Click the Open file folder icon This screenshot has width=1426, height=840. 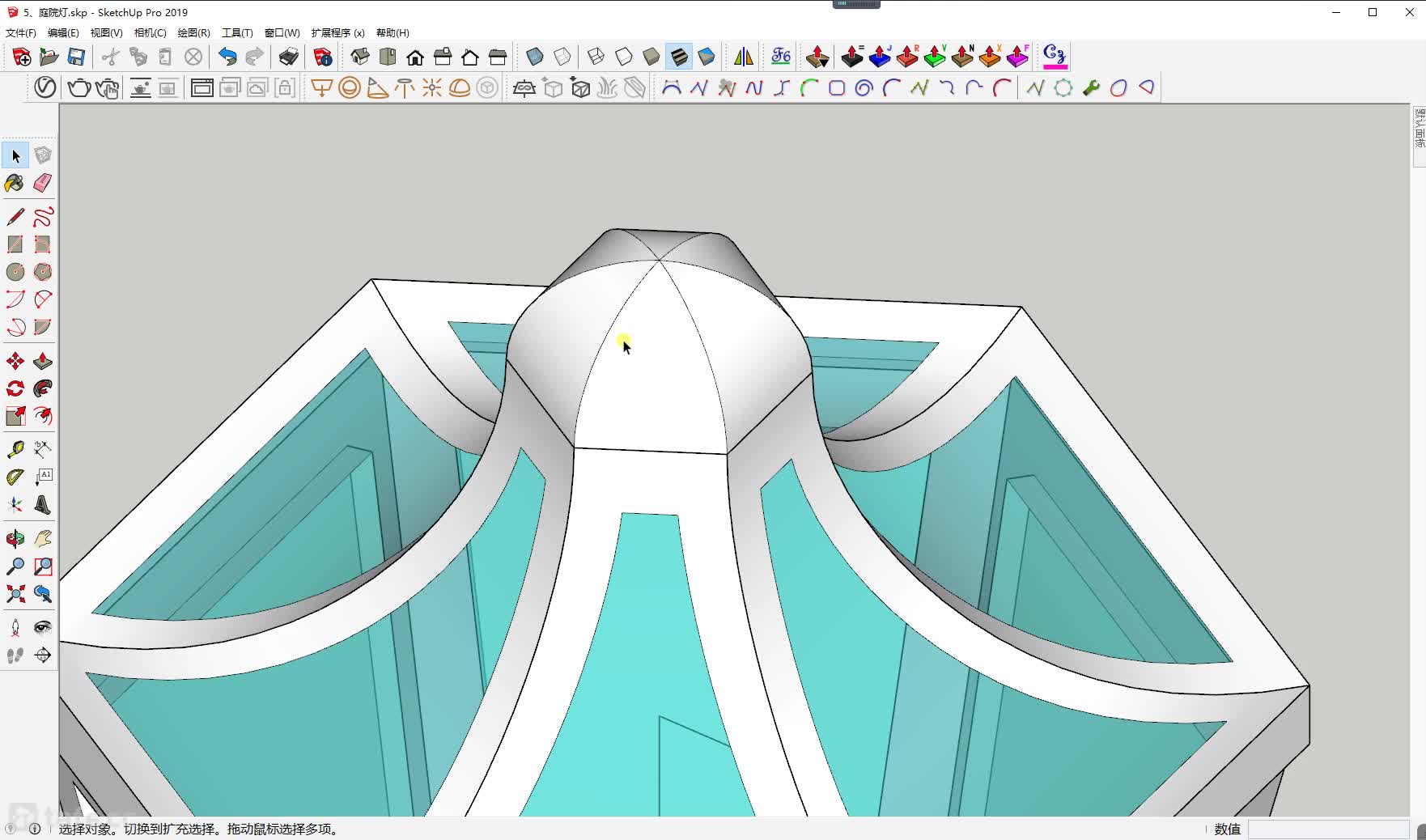pos(49,57)
